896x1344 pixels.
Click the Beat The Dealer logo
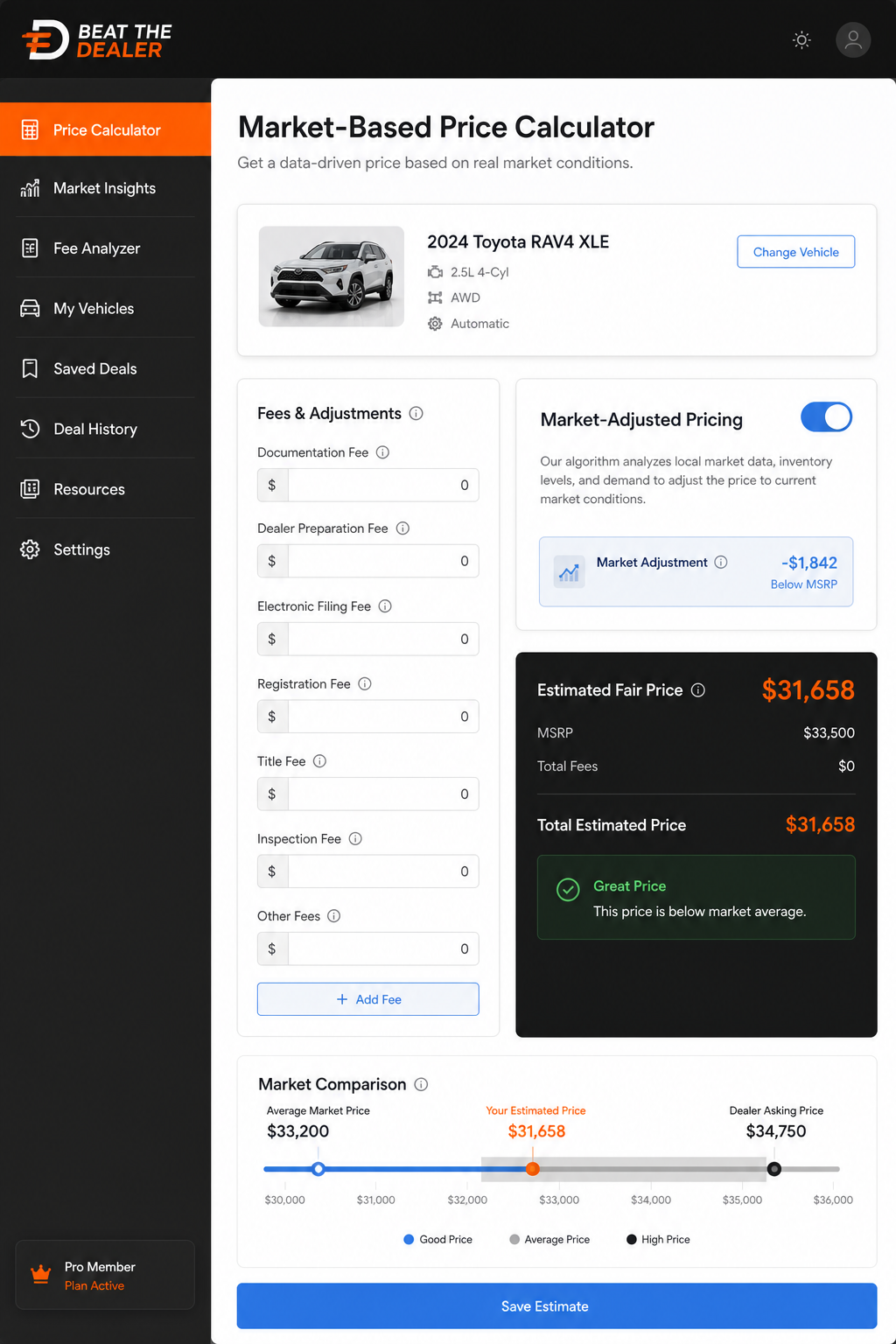[x=96, y=40]
